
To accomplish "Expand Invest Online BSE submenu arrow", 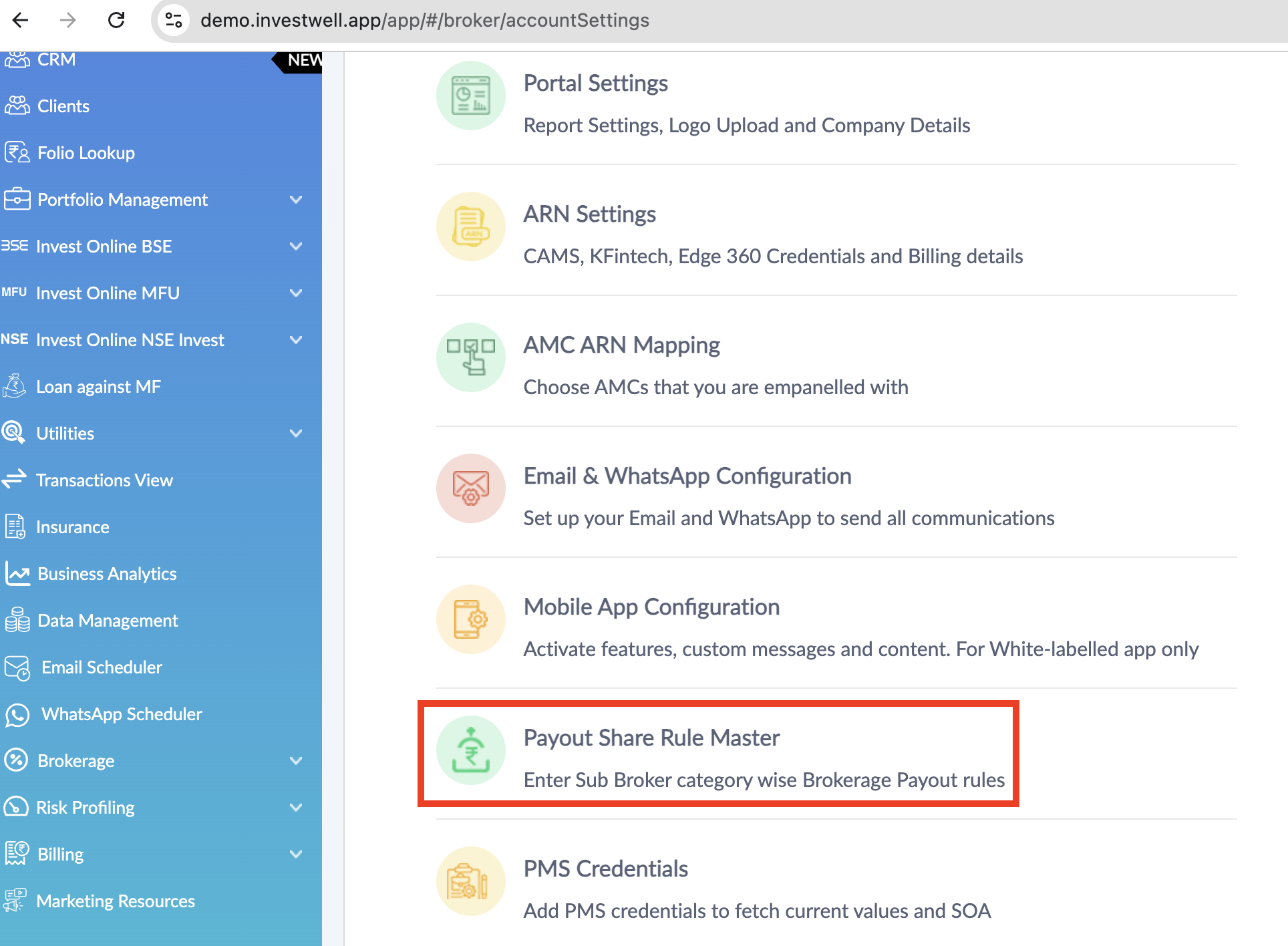I will coord(296,247).
